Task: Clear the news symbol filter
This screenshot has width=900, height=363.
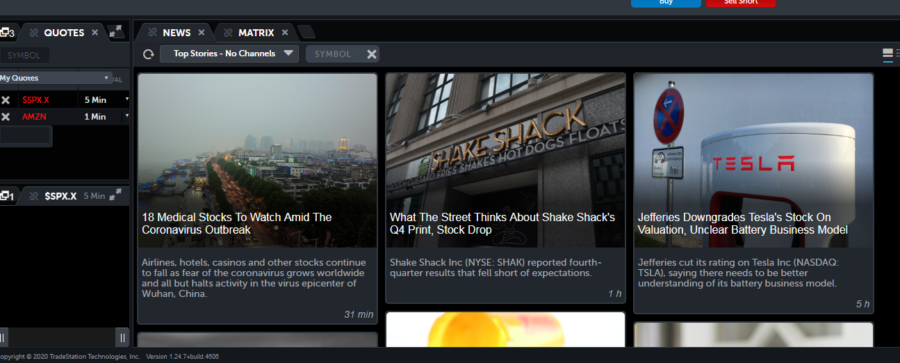Action: [371, 54]
